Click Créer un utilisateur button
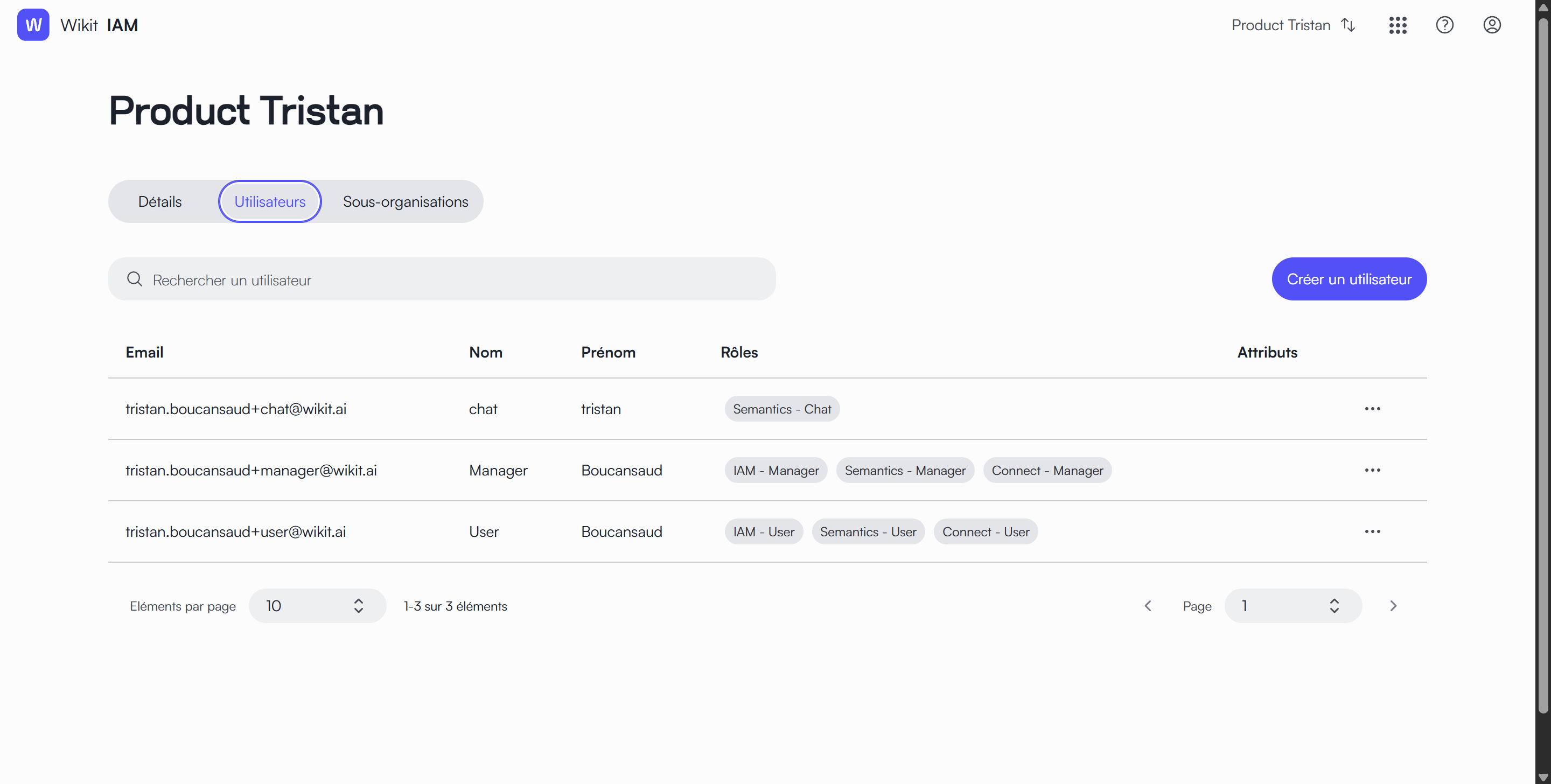The height and width of the screenshot is (784, 1551). pyautogui.click(x=1349, y=279)
